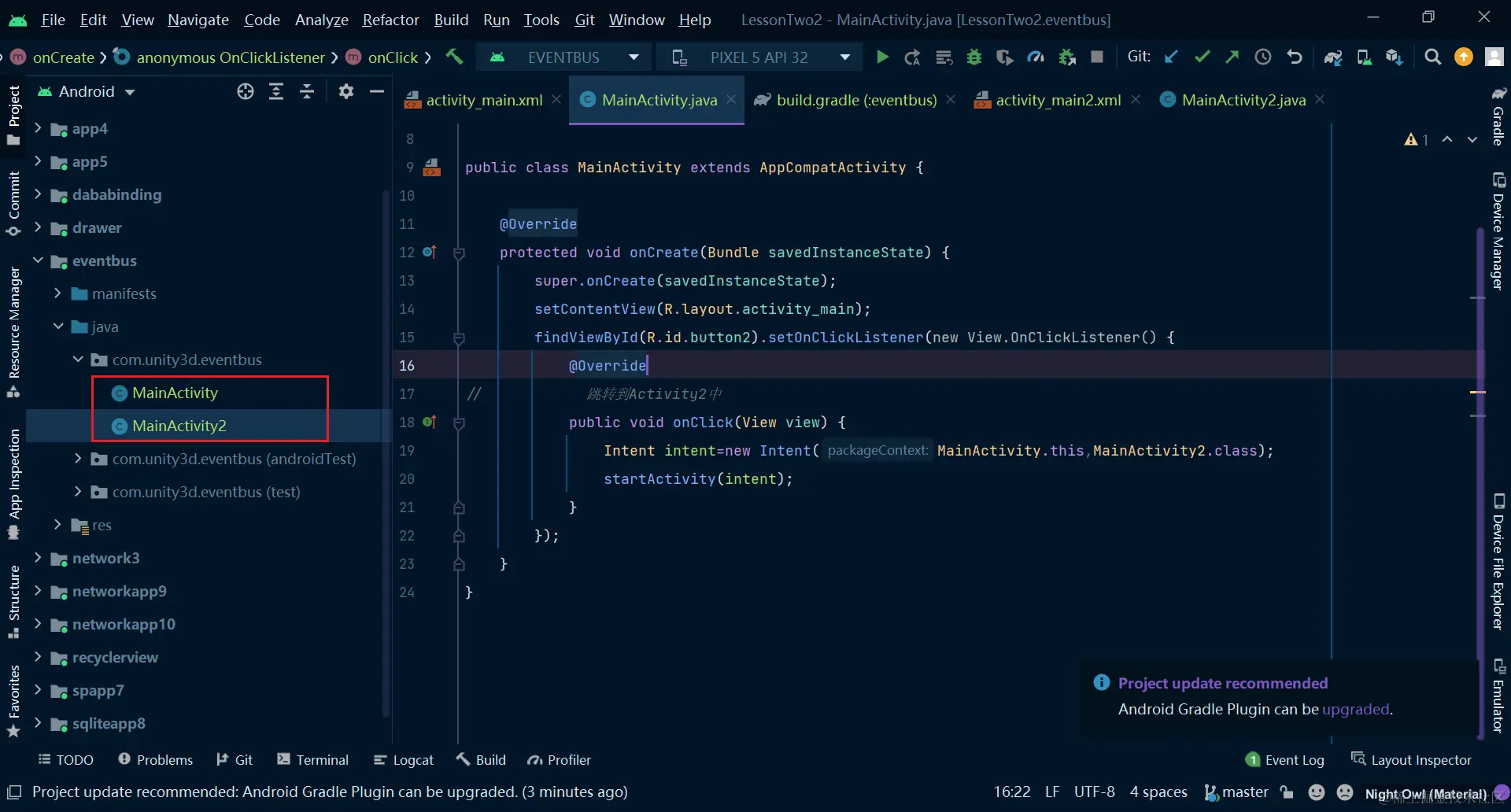Click the Select Opened File target icon
The width and height of the screenshot is (1511, 812).
(x=246, y=91)
